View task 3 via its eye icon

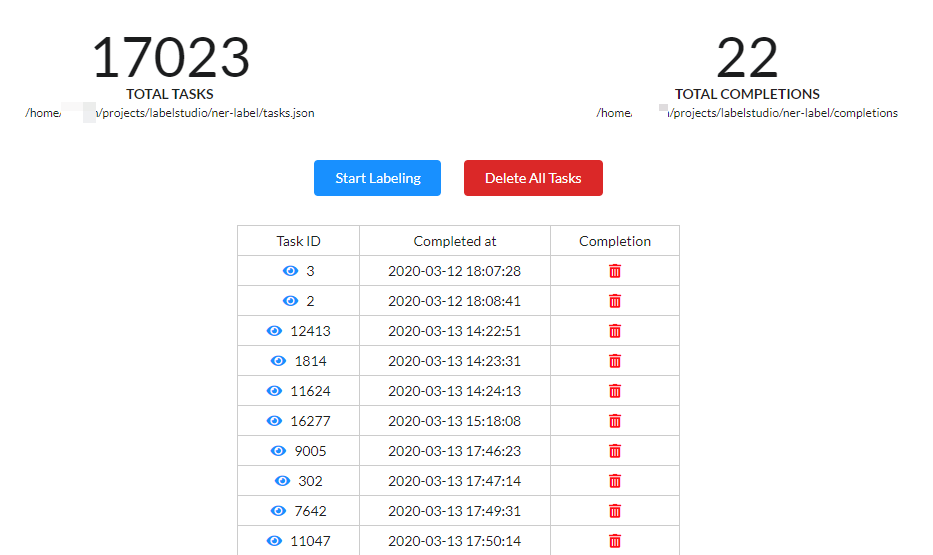pyautogui.click(x=290, y=271)
